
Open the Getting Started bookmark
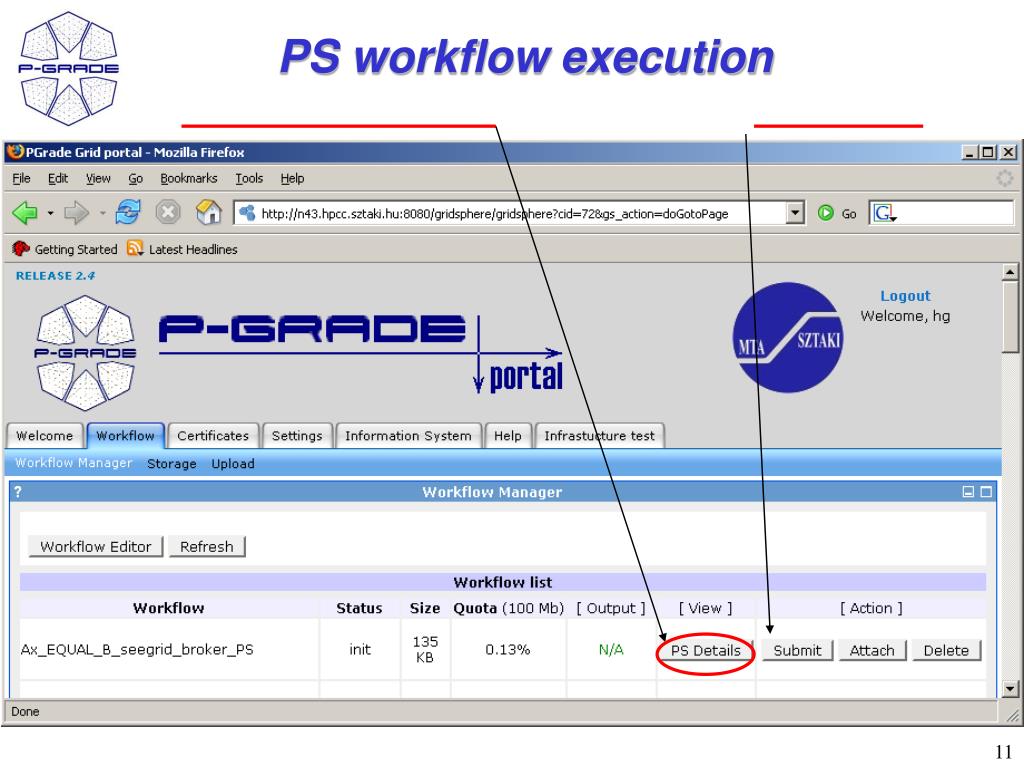(x=65, y=249)
